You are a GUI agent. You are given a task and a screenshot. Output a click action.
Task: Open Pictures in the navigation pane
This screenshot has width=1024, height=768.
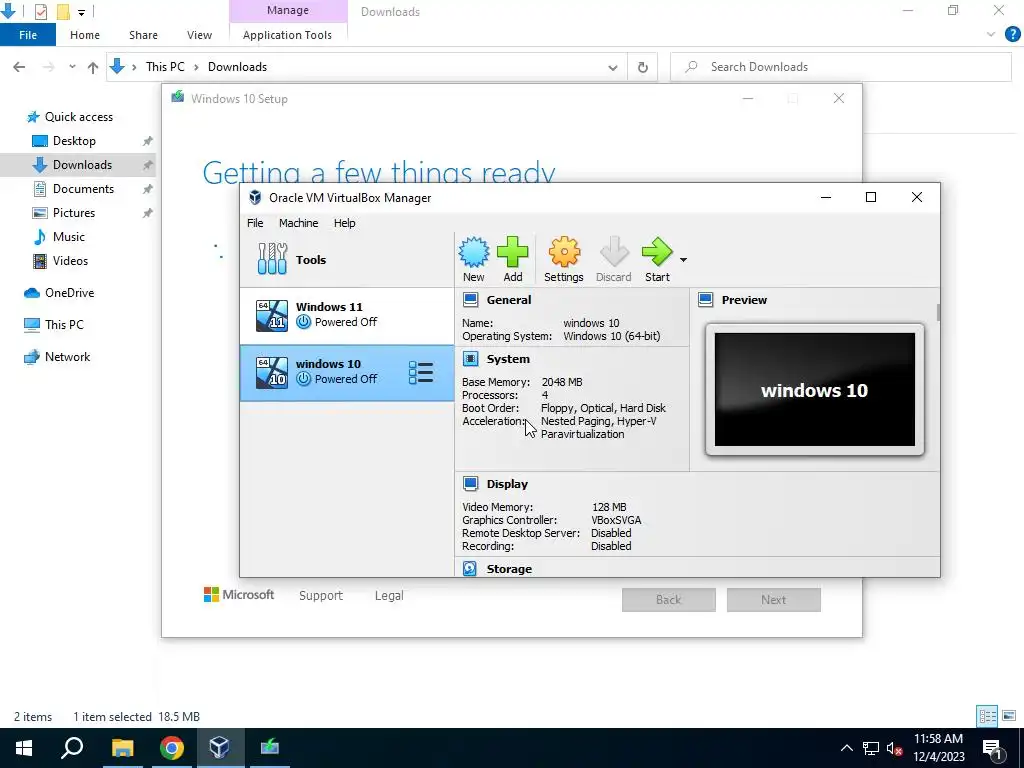[74, 213]
